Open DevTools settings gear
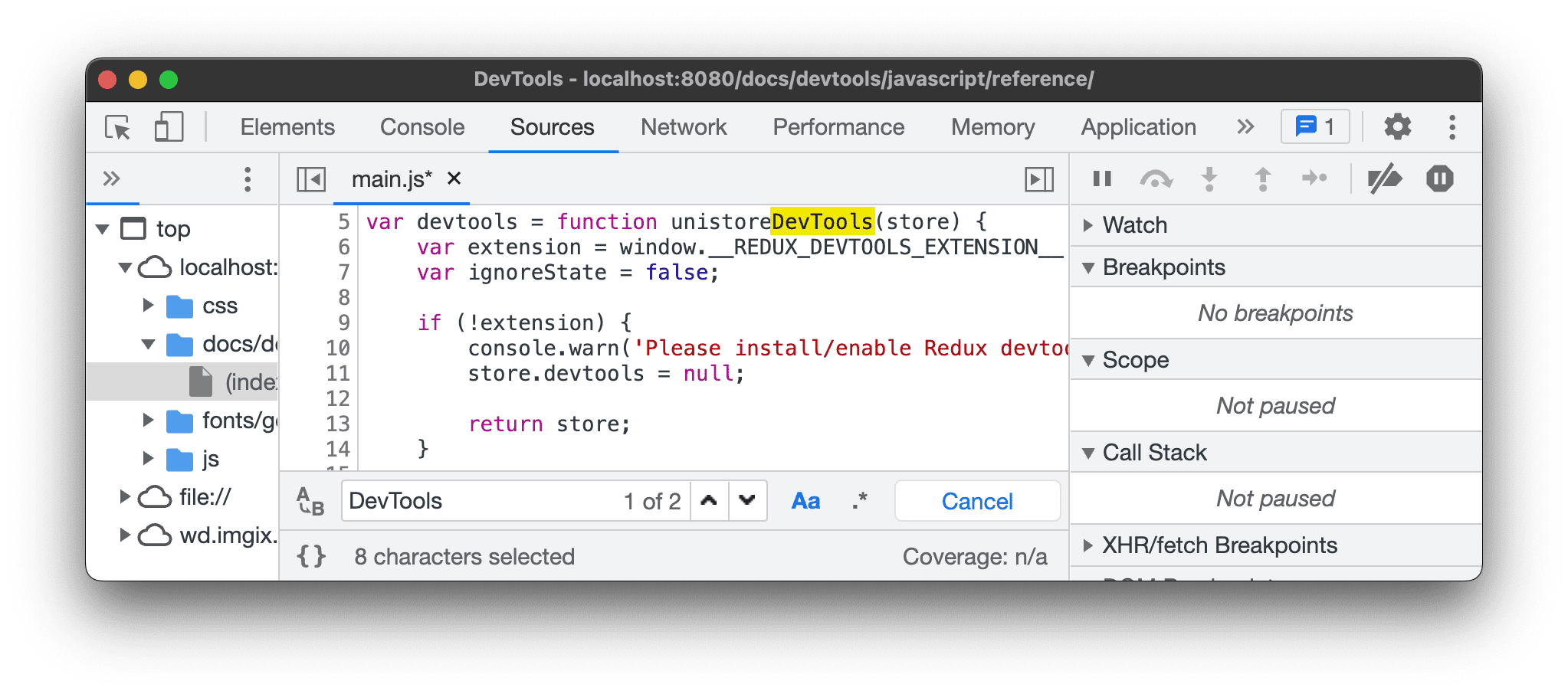The height and width of the screenshot is (694, 1568). (x=1397, y=127)
